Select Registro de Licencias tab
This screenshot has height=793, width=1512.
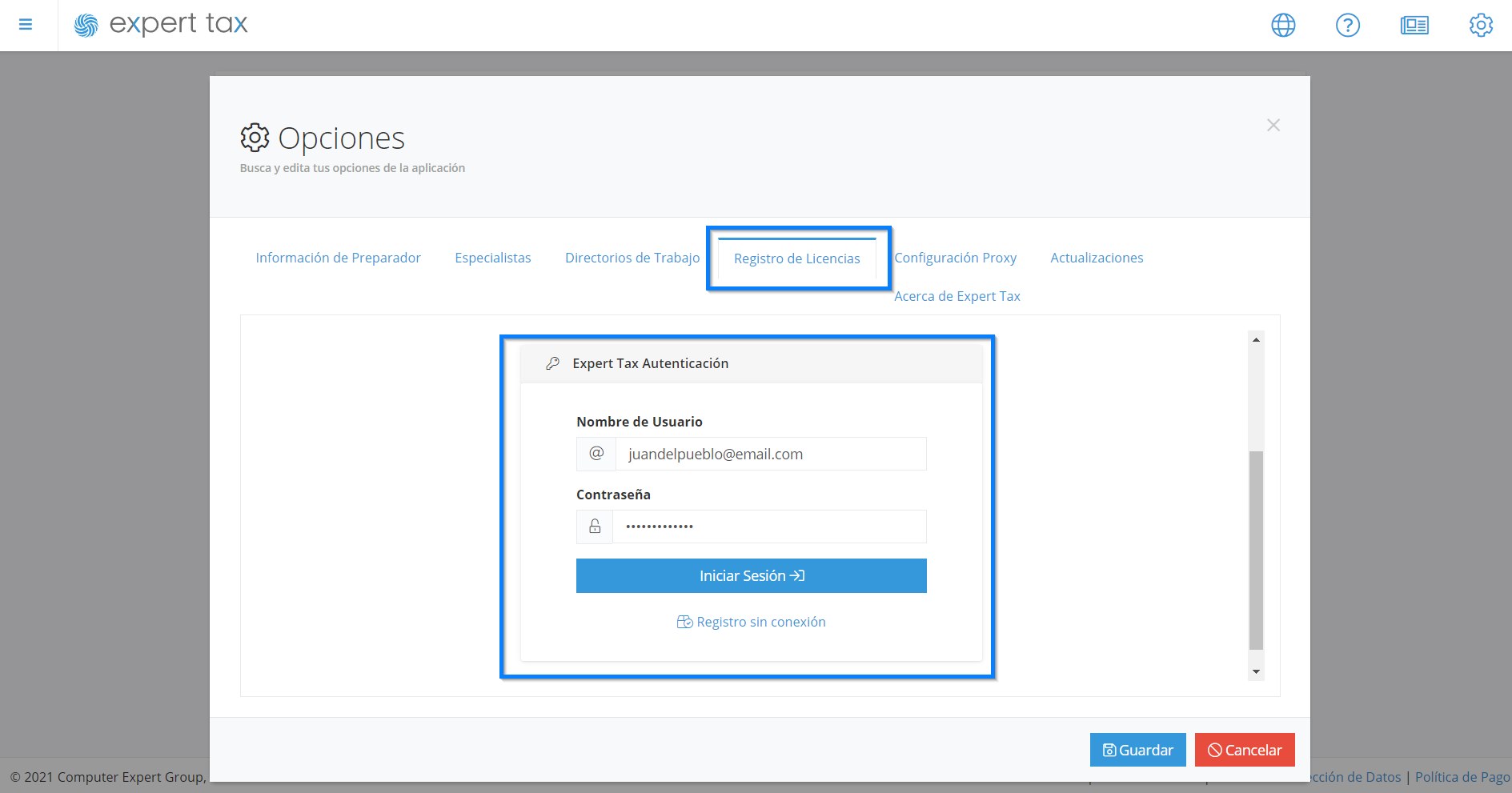tap(797, 258)
